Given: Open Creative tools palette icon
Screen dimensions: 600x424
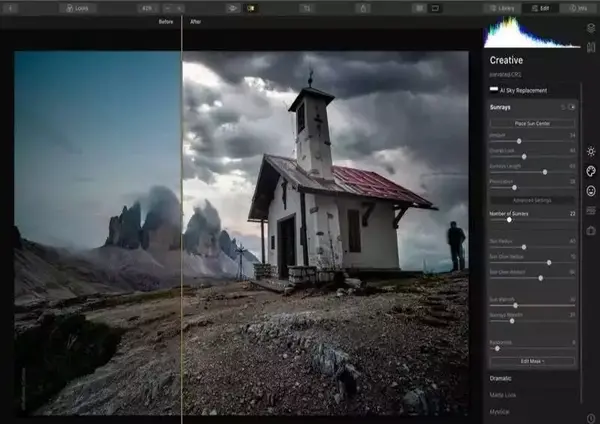Looking at the screenshot, I should pos(591,171).
